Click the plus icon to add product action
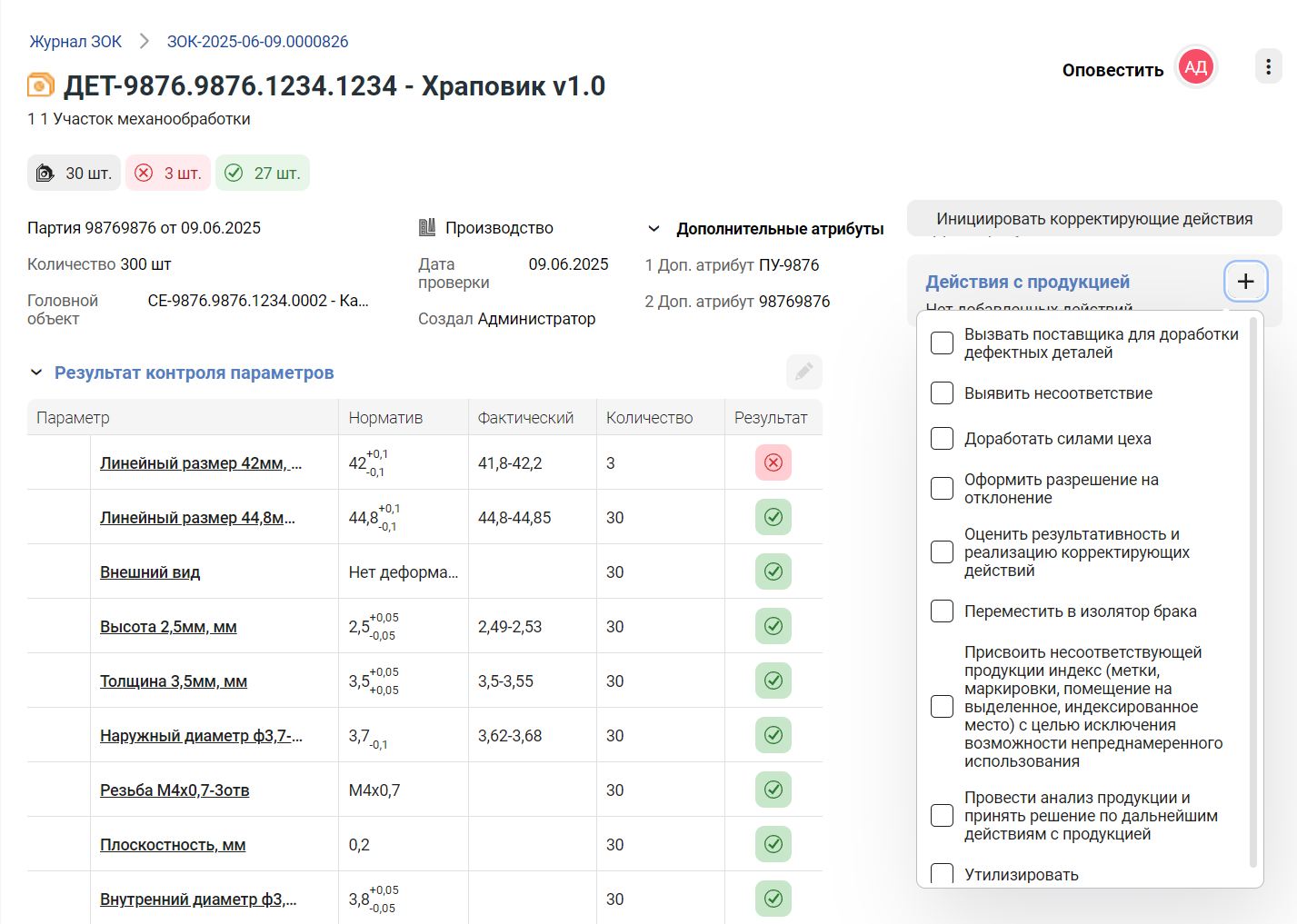 1245,282
